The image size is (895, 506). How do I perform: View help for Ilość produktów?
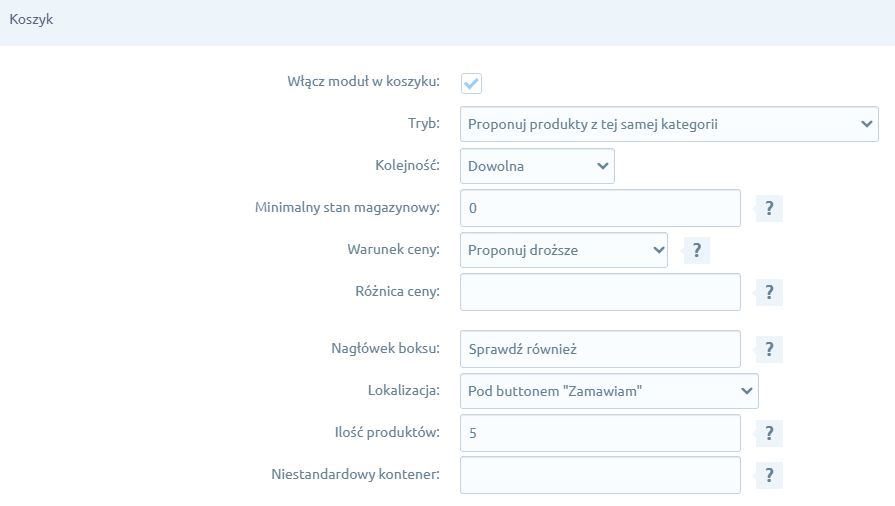768,433
